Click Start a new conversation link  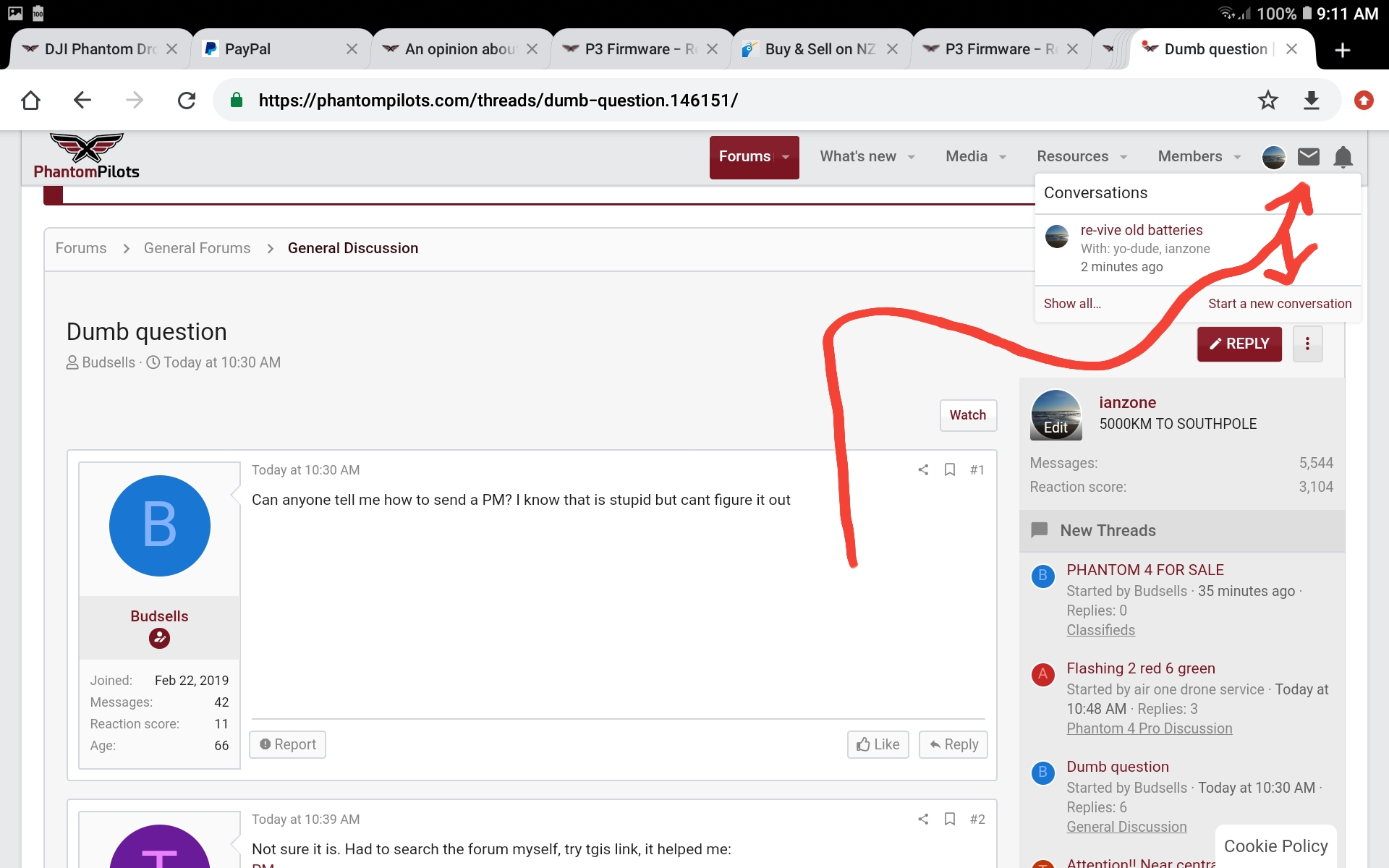pyautogui.click(x=1280, y=304)
